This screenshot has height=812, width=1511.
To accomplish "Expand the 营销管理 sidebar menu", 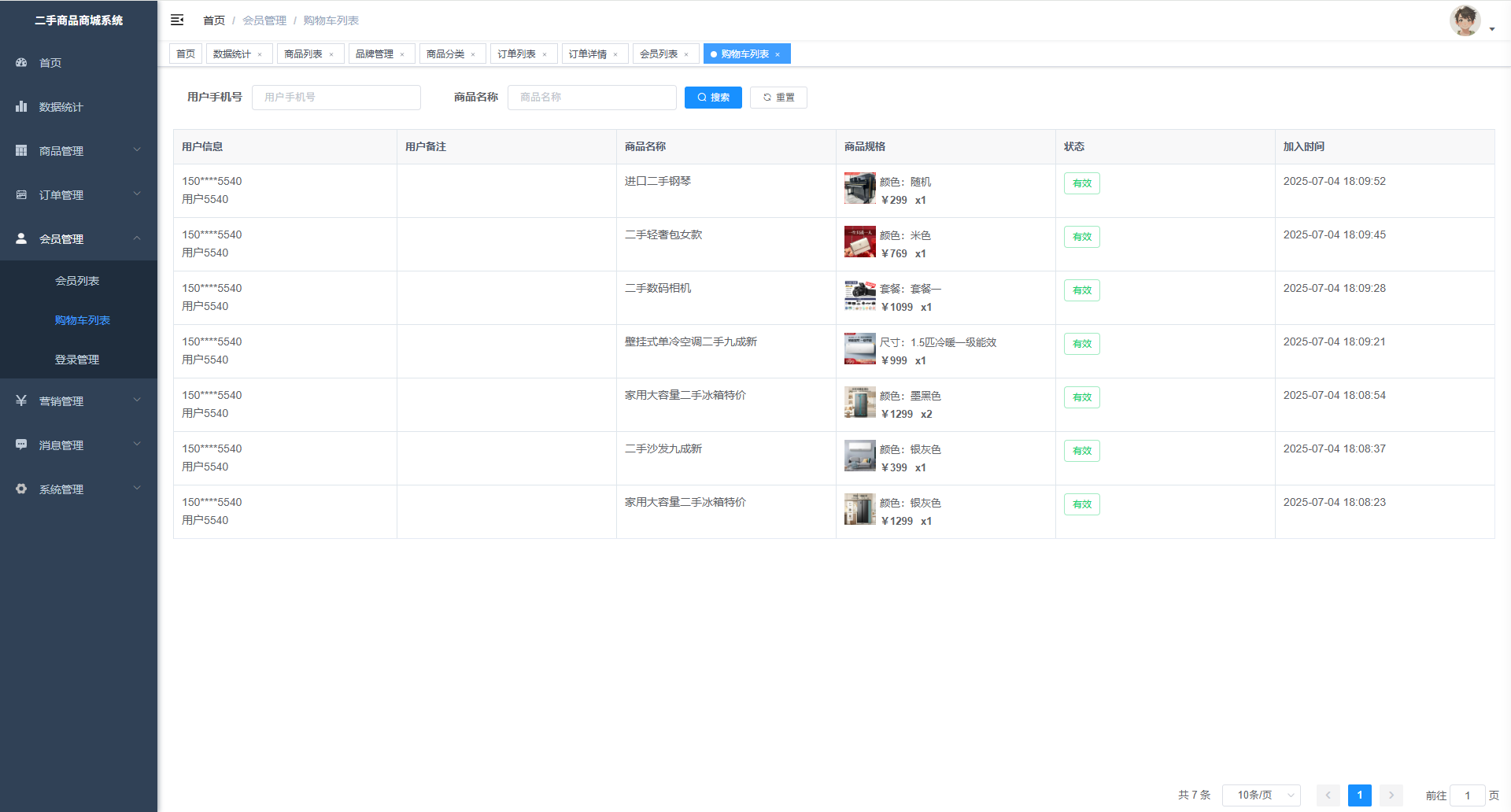I will click(x=79, y=401).
